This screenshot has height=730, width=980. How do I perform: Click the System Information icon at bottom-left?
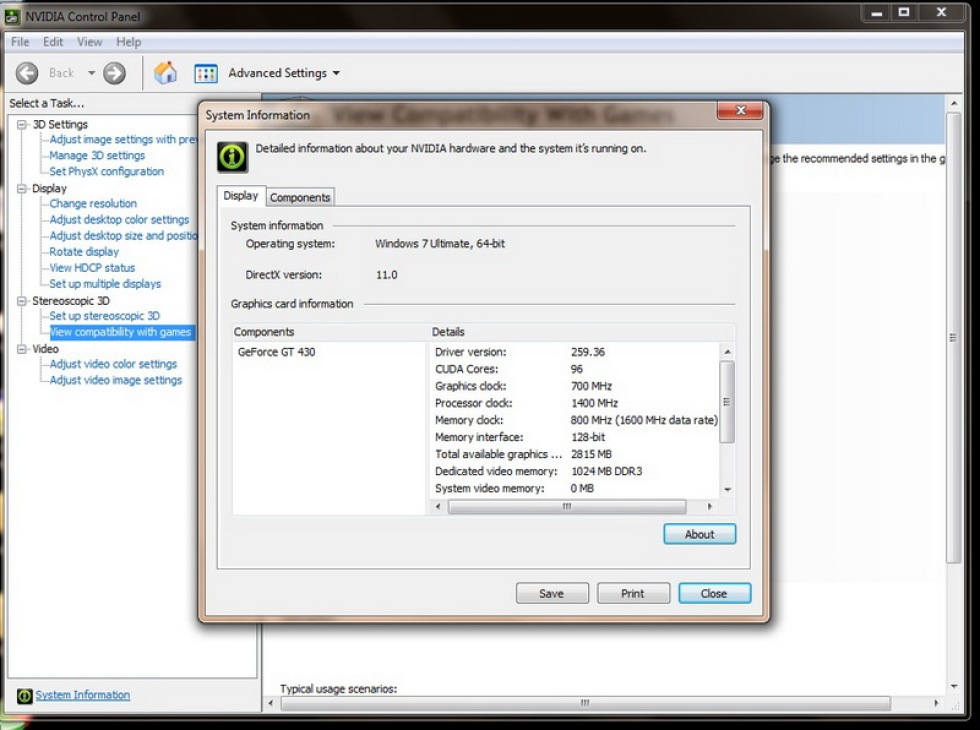click(x=25, y=696)
